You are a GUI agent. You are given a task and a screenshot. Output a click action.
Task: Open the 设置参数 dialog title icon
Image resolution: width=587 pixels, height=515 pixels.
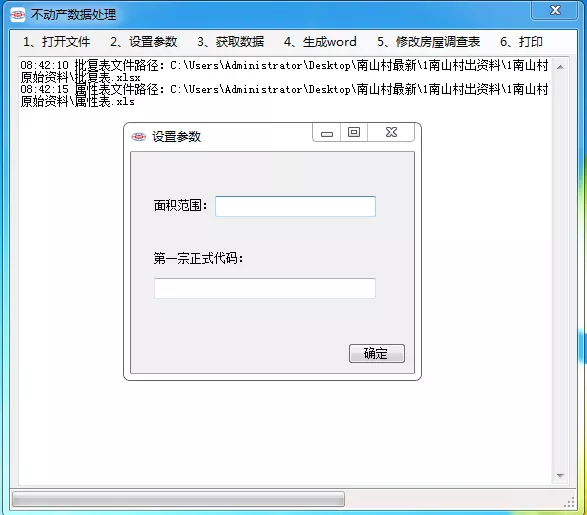(139, 137)
